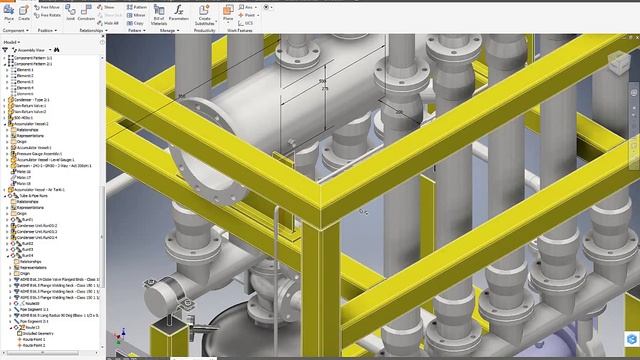Expand the Condenser - Type 2:1 node
The image size is (640, 360).
4,100
